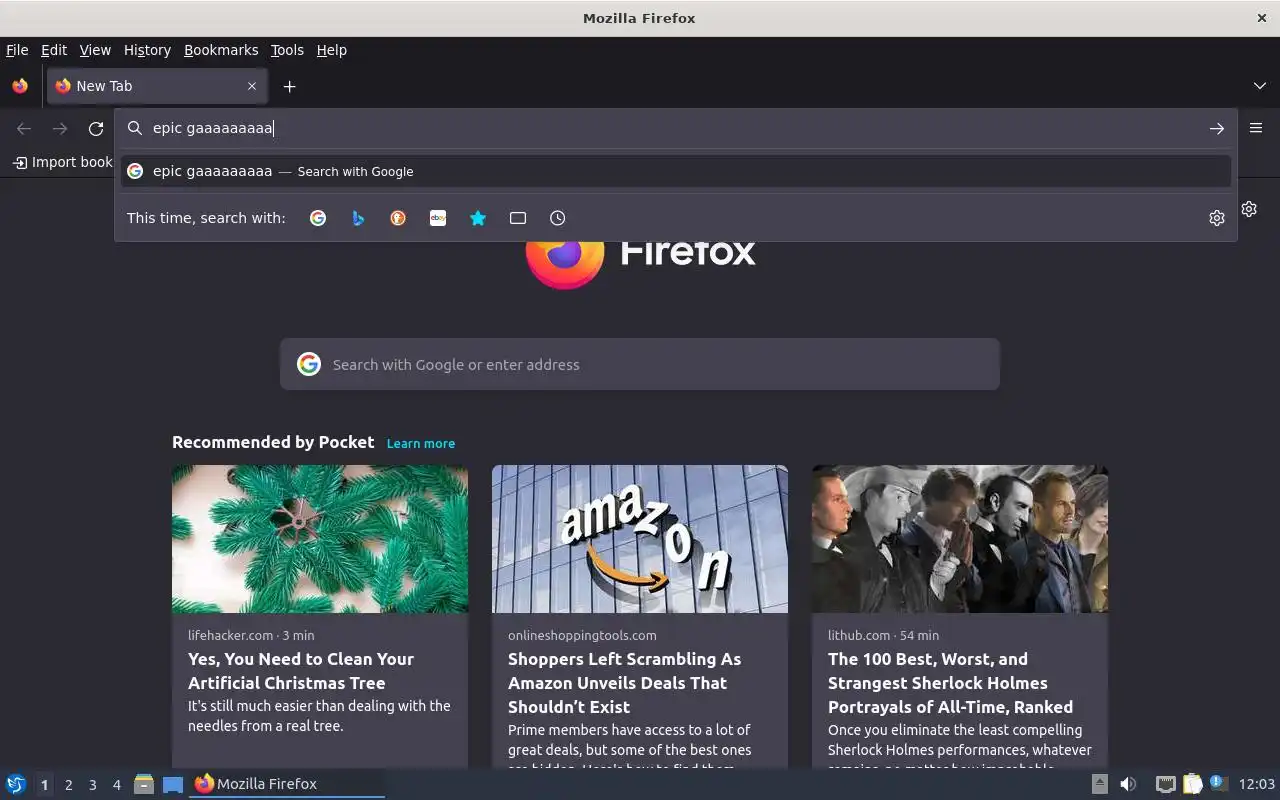Click 'lifehacker.com · 3 min' source text
This screenshot has width=1280, height=800.
click(x=251, y=635)
